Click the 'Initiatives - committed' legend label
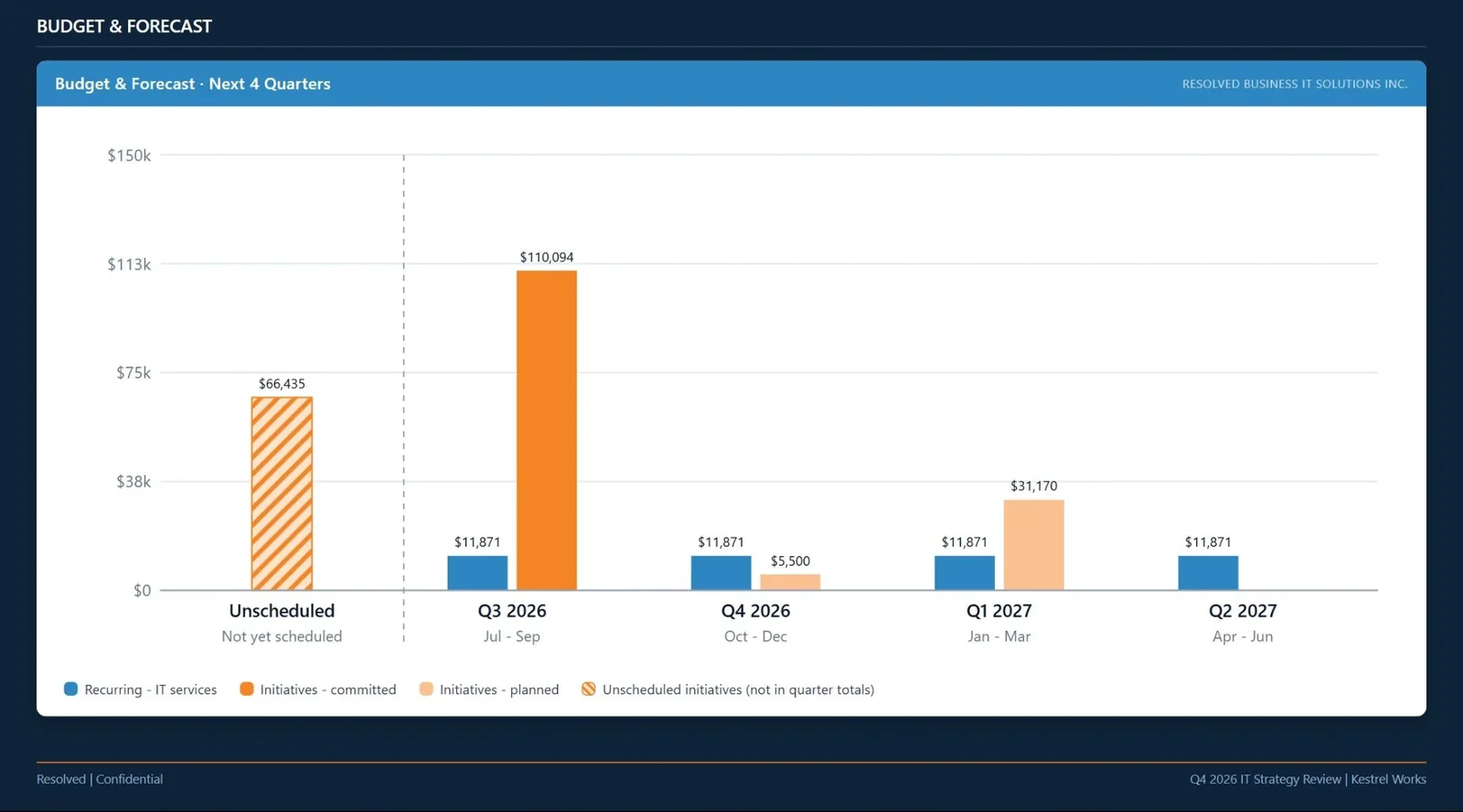 [x=328, y=689]
